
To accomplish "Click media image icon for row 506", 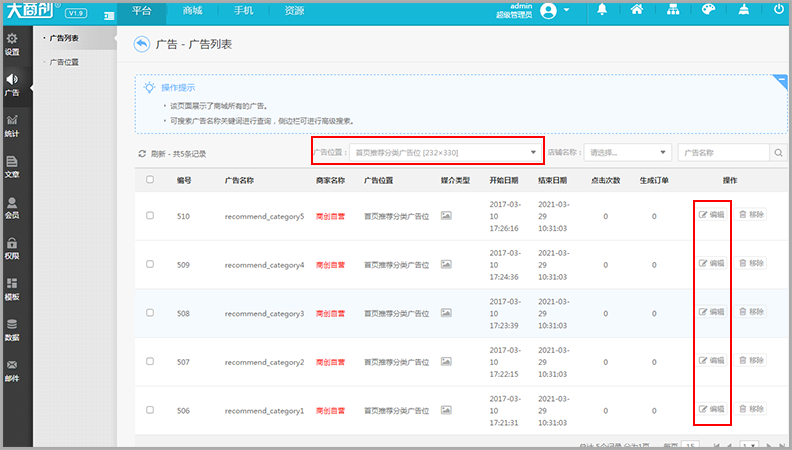I will pyautogui.click(x=446, y=410).
